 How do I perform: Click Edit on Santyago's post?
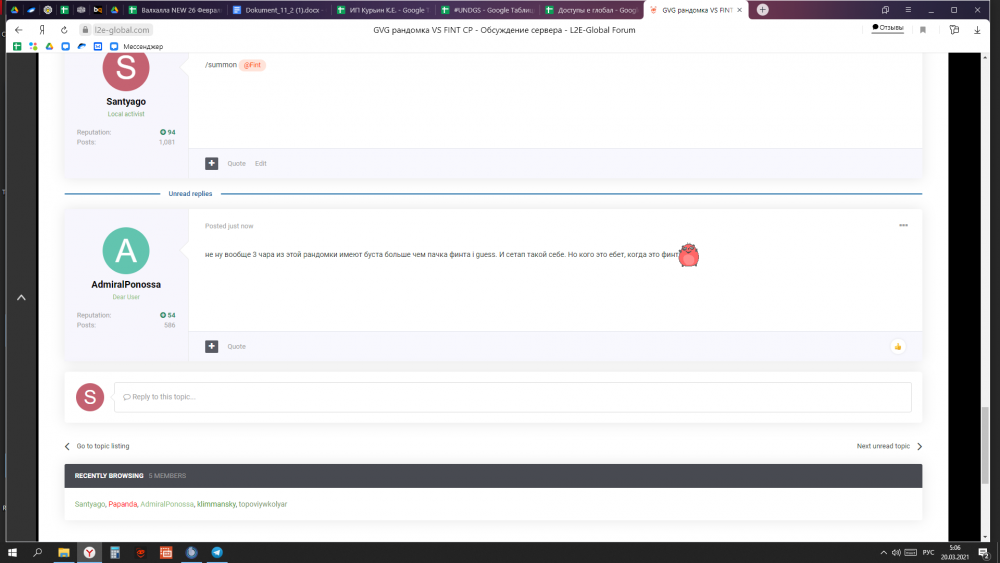click(x=260, y=163)
